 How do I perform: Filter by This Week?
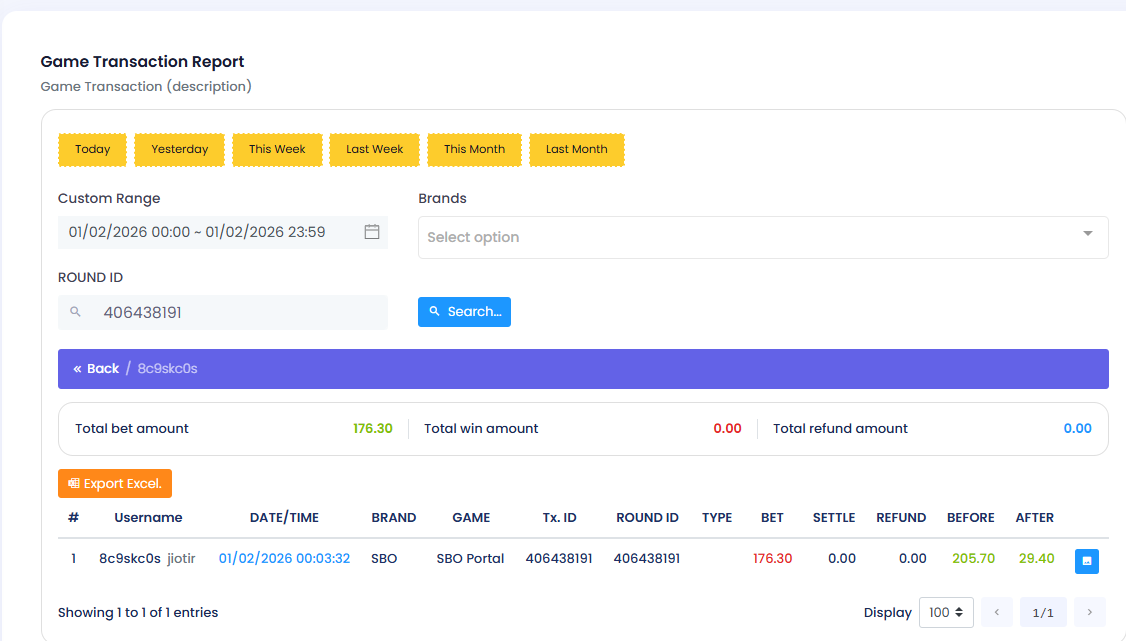click(277, 149)
